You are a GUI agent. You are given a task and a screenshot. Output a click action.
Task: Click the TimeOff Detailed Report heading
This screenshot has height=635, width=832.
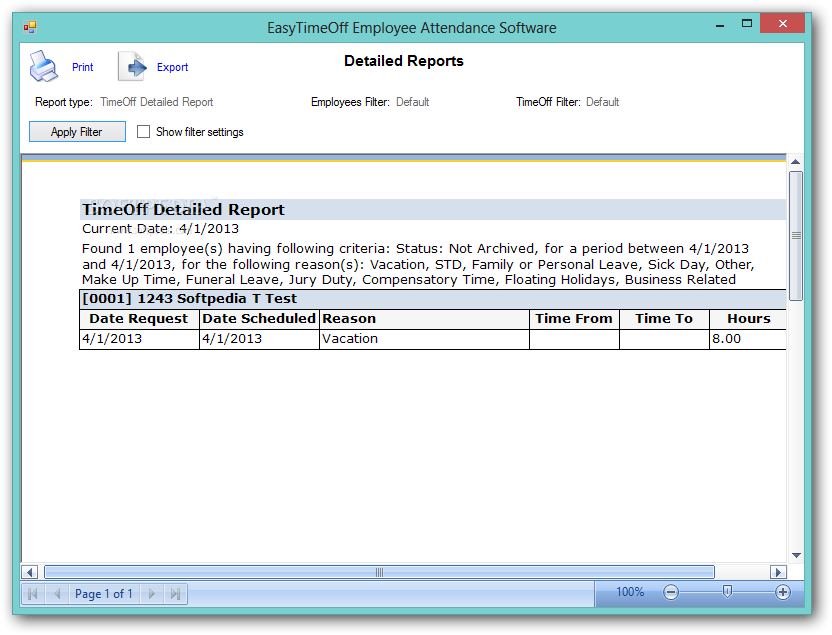(183, 210)
